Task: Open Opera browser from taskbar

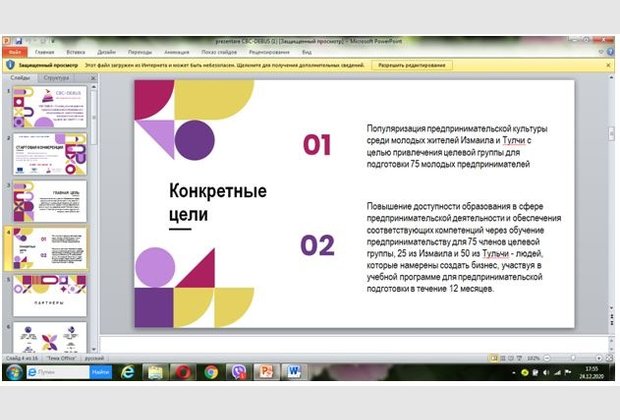Action: click(x=183, y=372)
